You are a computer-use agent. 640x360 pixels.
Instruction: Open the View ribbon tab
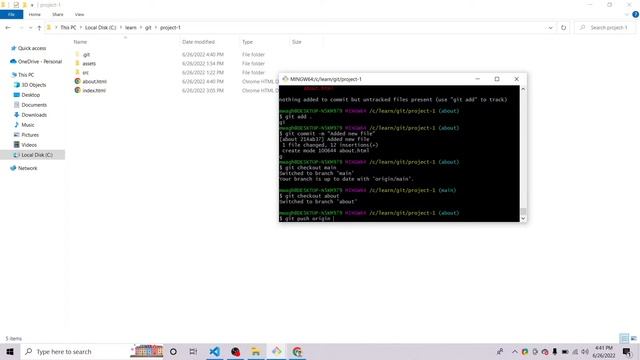pos(79,14)
